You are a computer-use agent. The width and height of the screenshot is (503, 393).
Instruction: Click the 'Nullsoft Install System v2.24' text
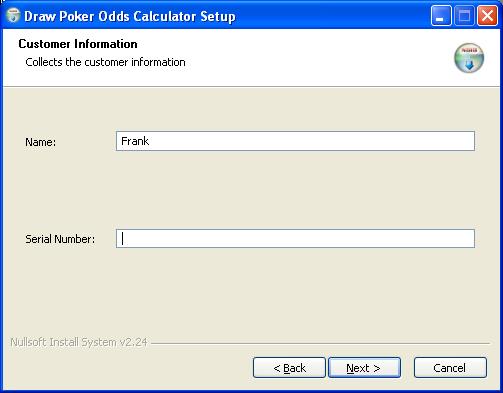tap(79, 342)
